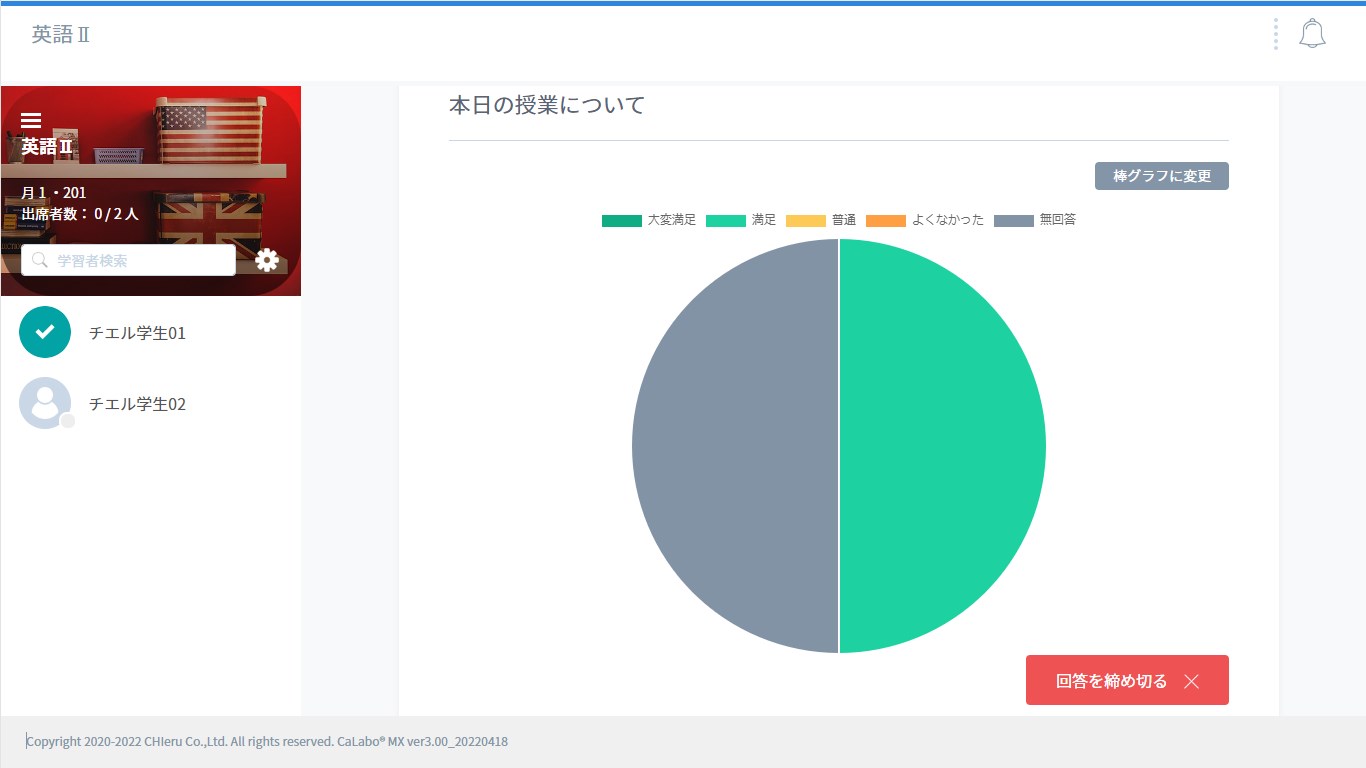Toggle 普通 legend swatch
Image resolution: width=1366 pixels, height=768 pixels.
(x=806, y=220)
